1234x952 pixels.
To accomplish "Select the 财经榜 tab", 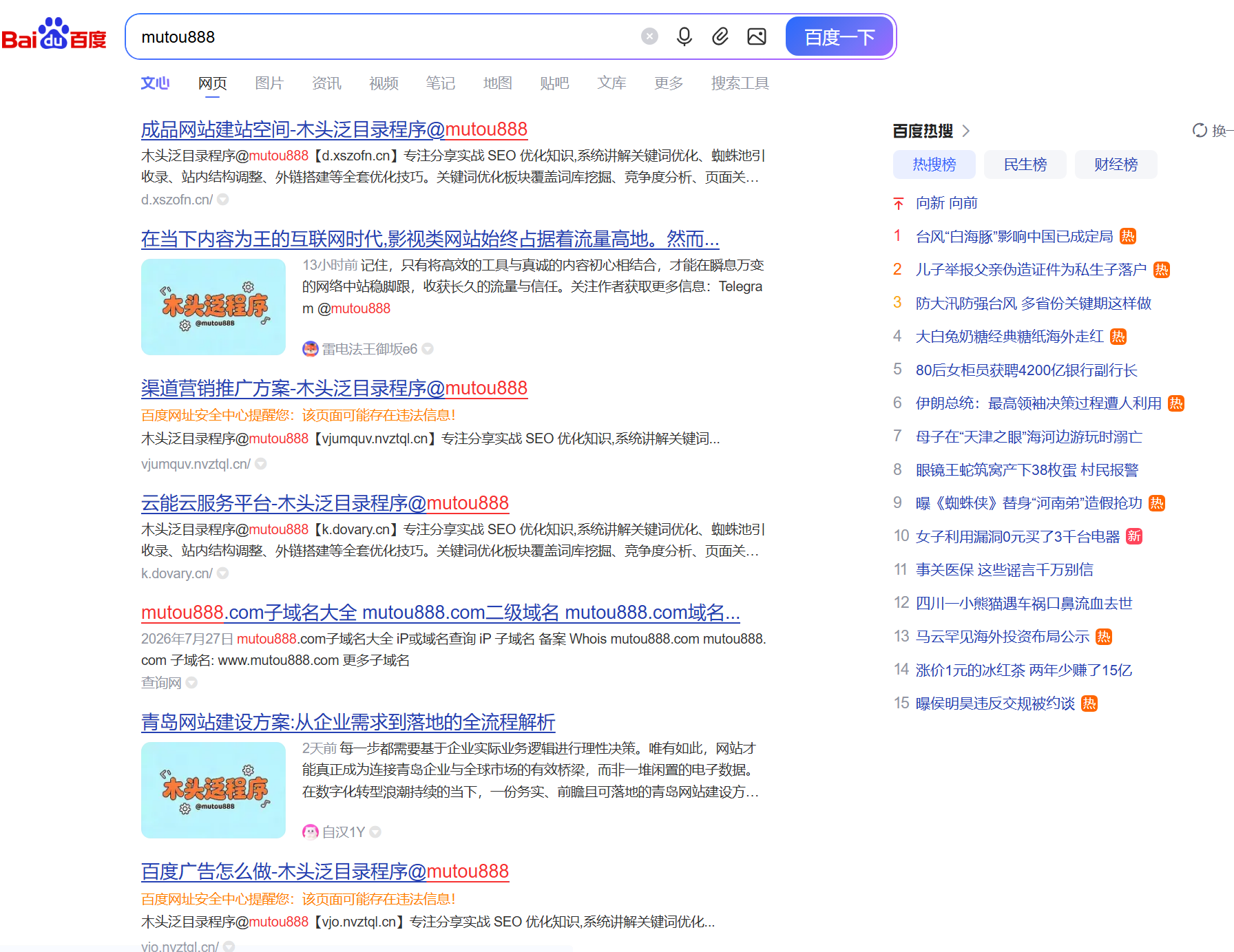I will click(1116, 165).
